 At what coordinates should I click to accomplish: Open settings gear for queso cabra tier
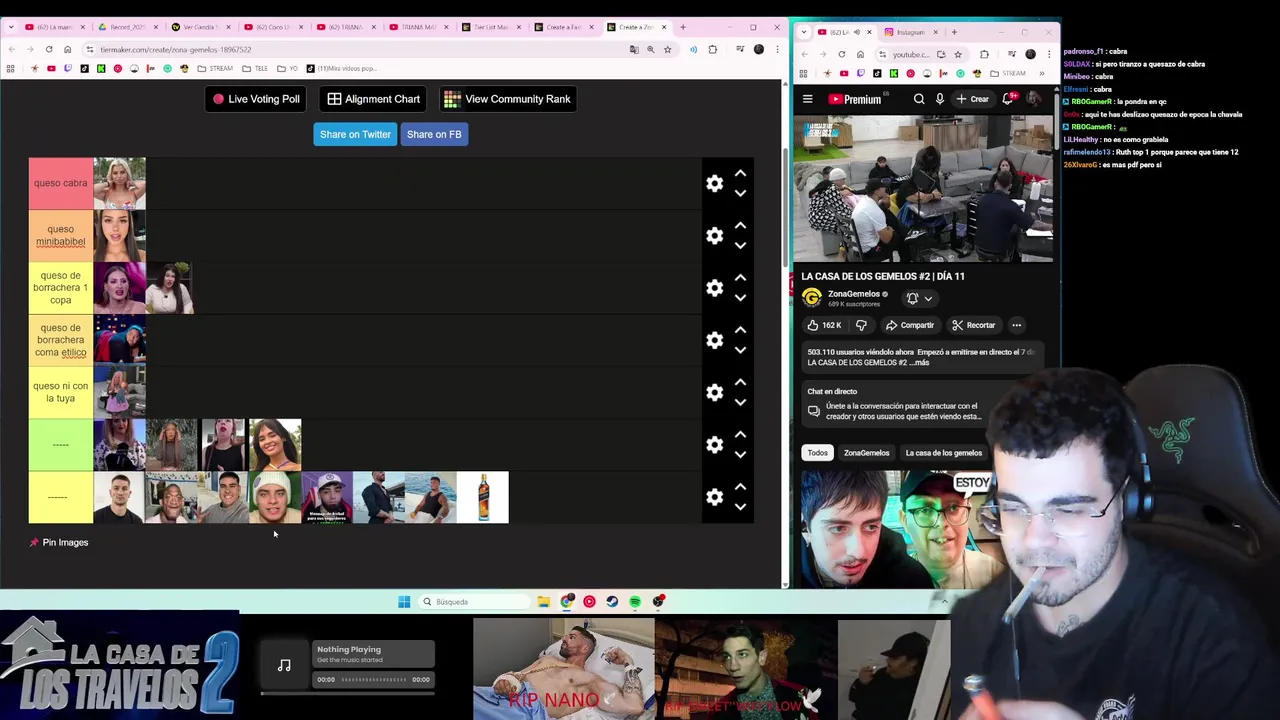tap(714, 183)
